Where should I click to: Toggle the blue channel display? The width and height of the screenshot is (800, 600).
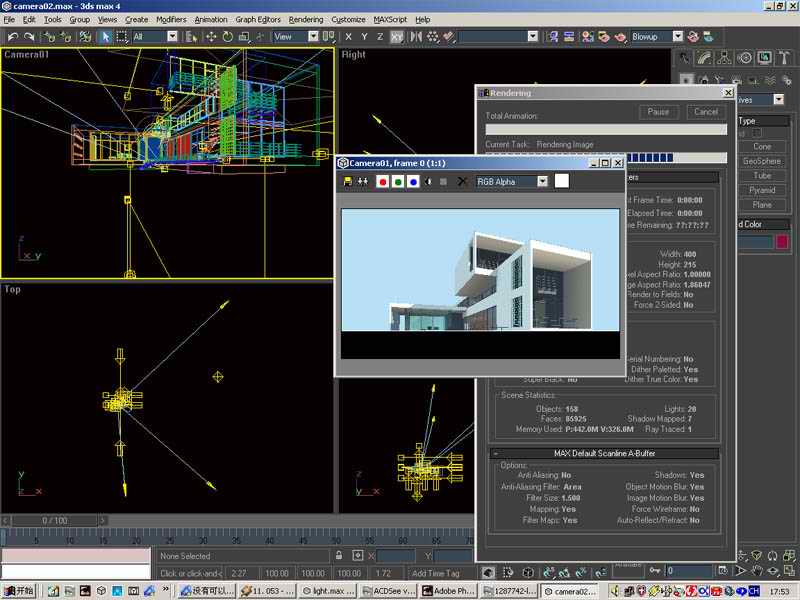tap(412, 182)
